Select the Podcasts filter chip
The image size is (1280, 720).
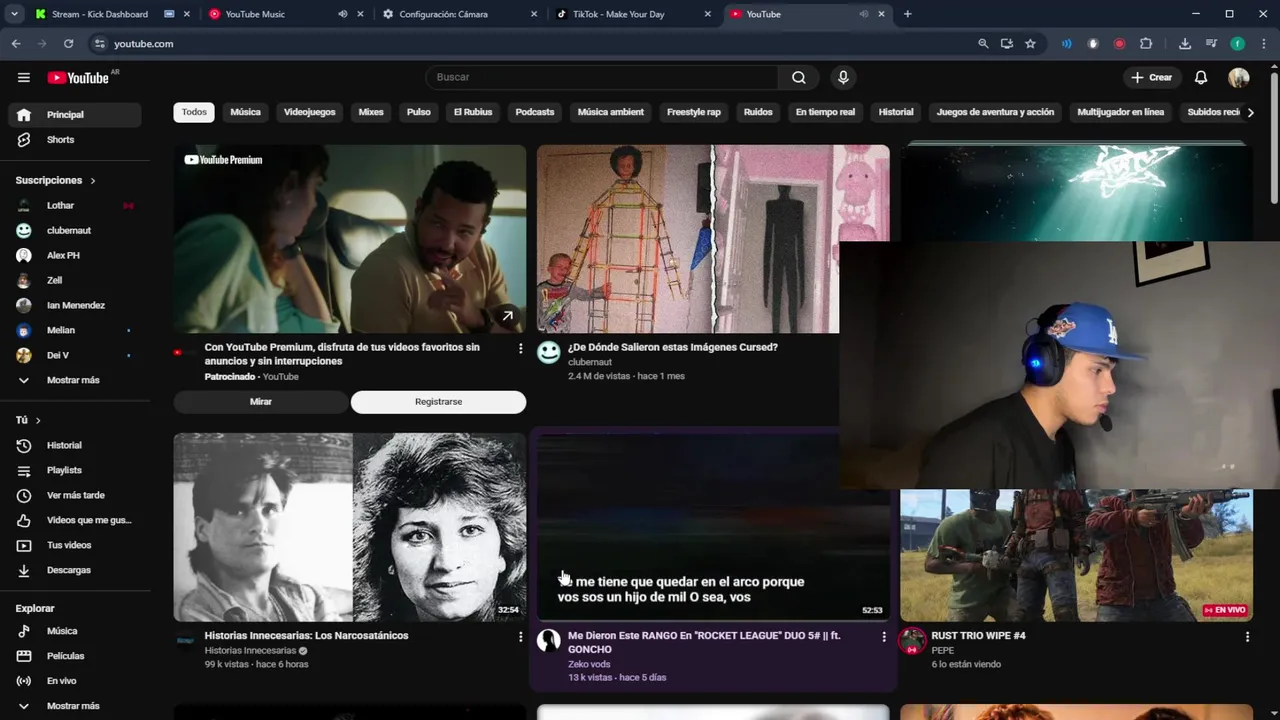534,112
